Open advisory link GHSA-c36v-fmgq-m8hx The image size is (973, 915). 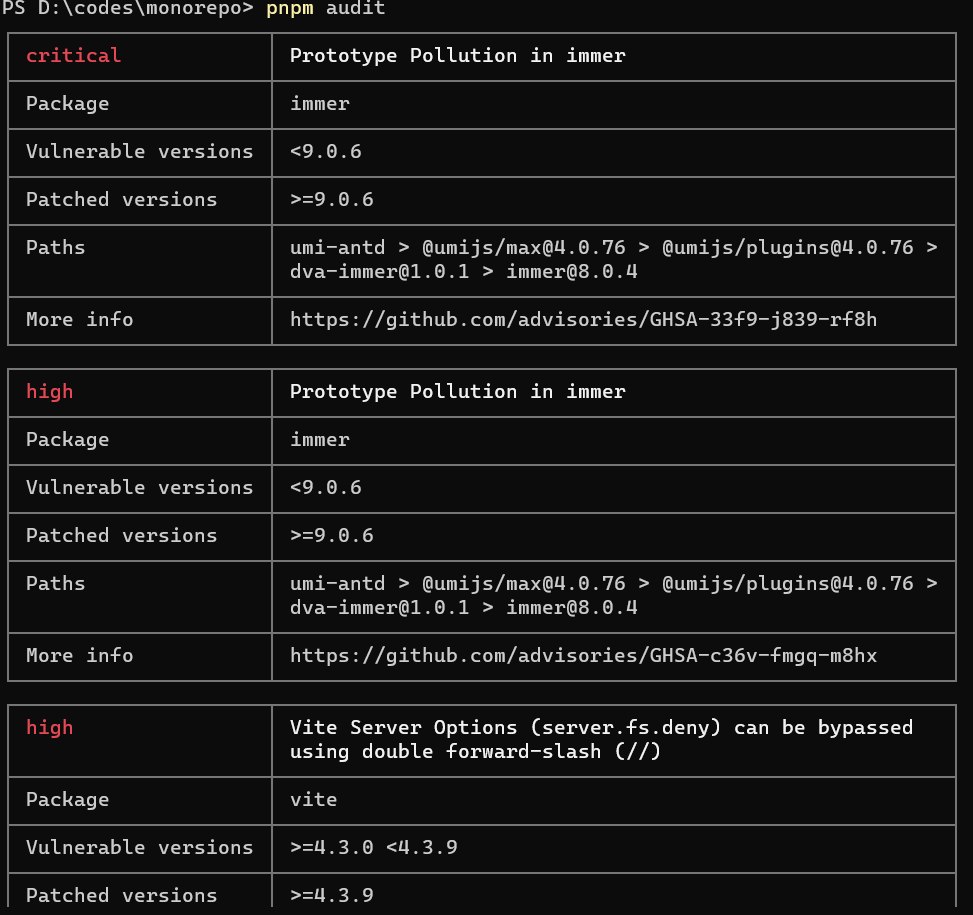[583, 656]
